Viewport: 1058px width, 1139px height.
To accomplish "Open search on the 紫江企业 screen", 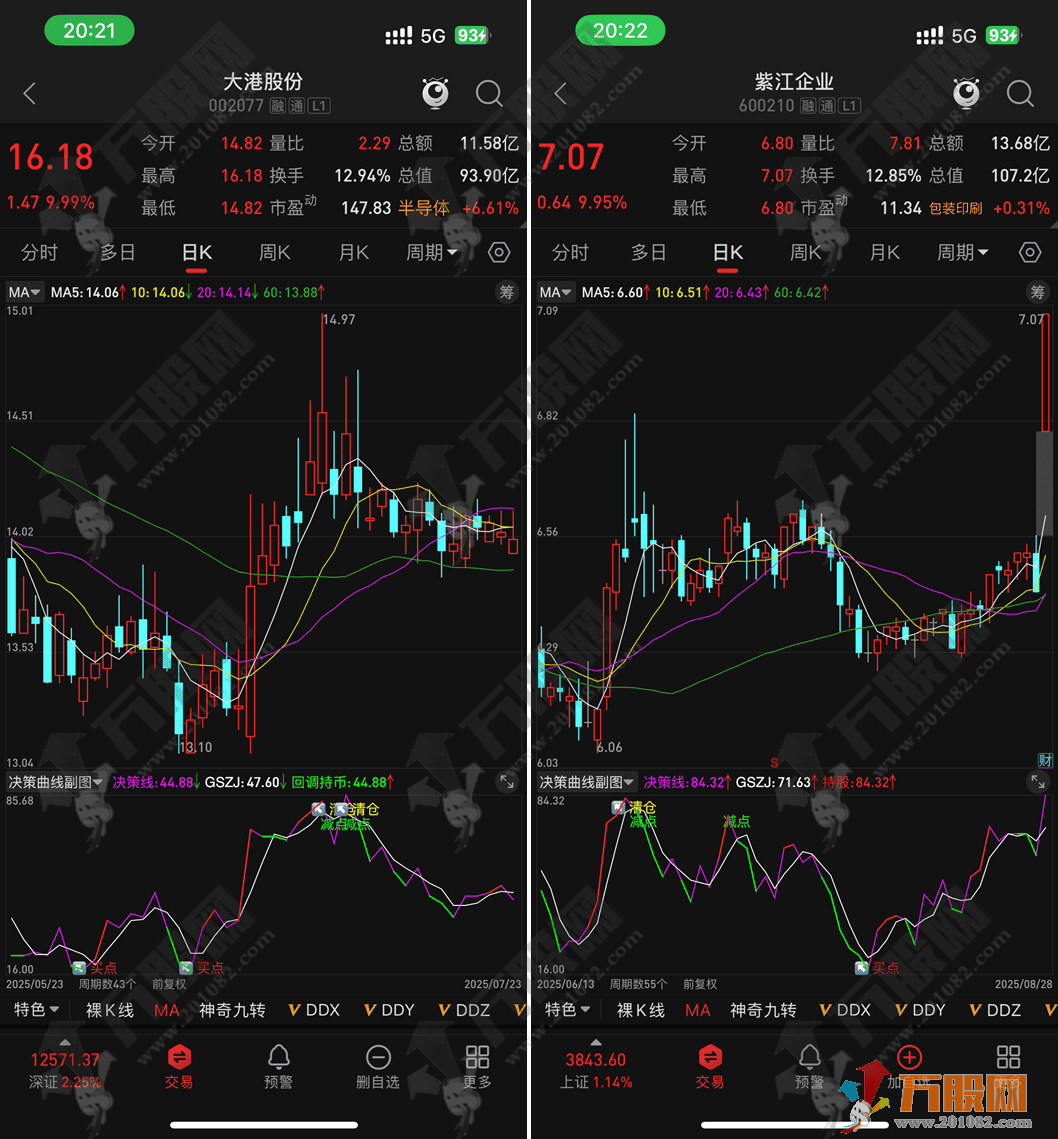I will [x=1020, y=93].
